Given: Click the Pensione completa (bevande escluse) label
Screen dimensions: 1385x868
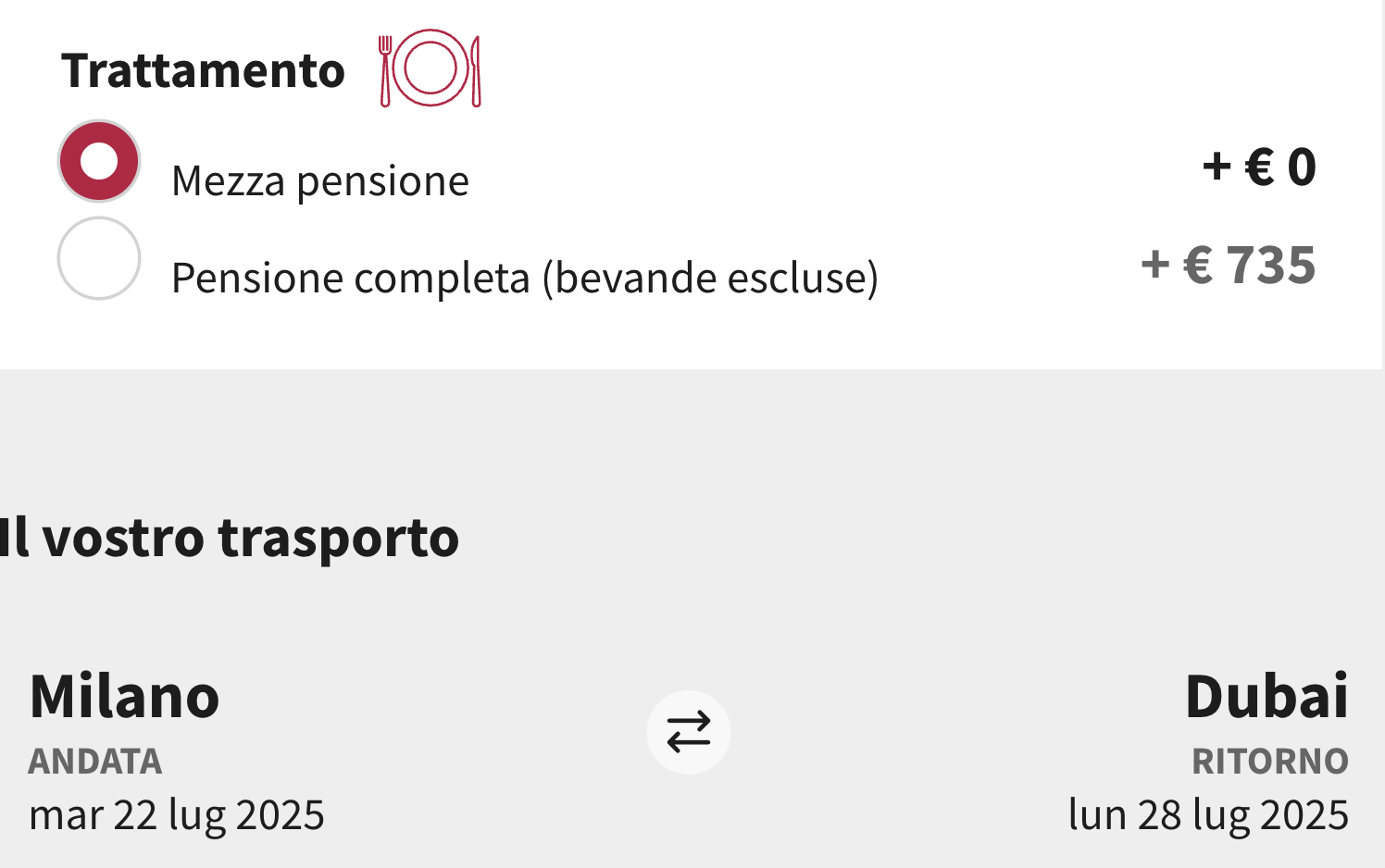Looking at the screenshot, I should coord(525,278).
